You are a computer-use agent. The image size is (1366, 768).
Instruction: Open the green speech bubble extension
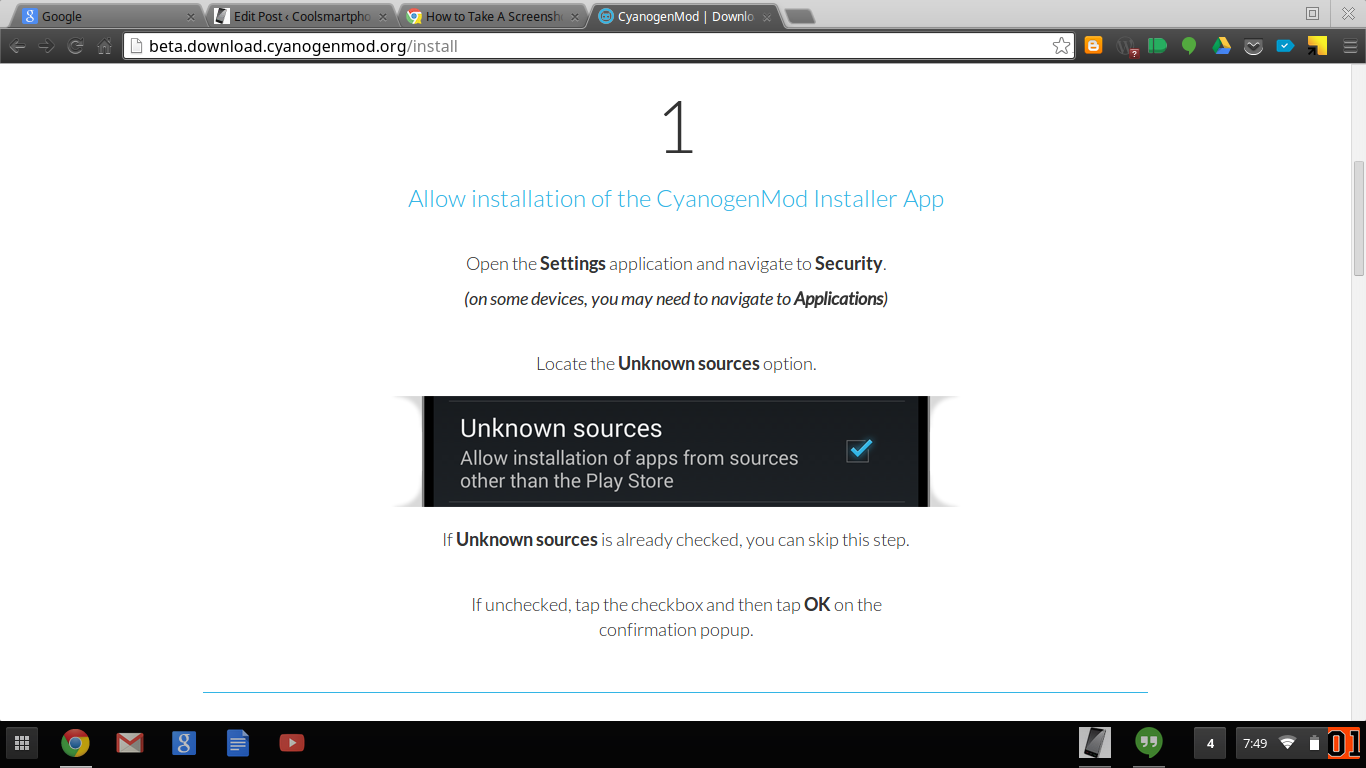point(1189,45)
